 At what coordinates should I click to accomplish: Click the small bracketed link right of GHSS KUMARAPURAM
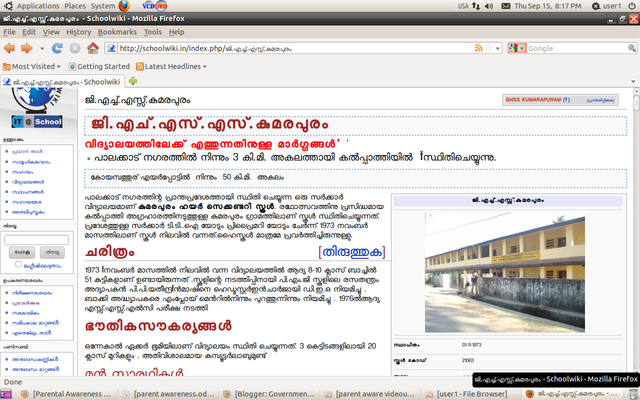point(600,100)
